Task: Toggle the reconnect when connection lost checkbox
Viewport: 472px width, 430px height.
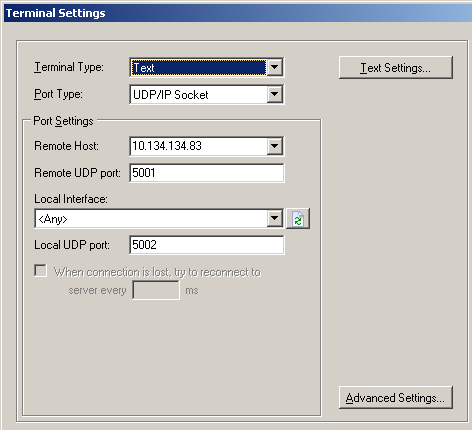Action: [41, 271]
